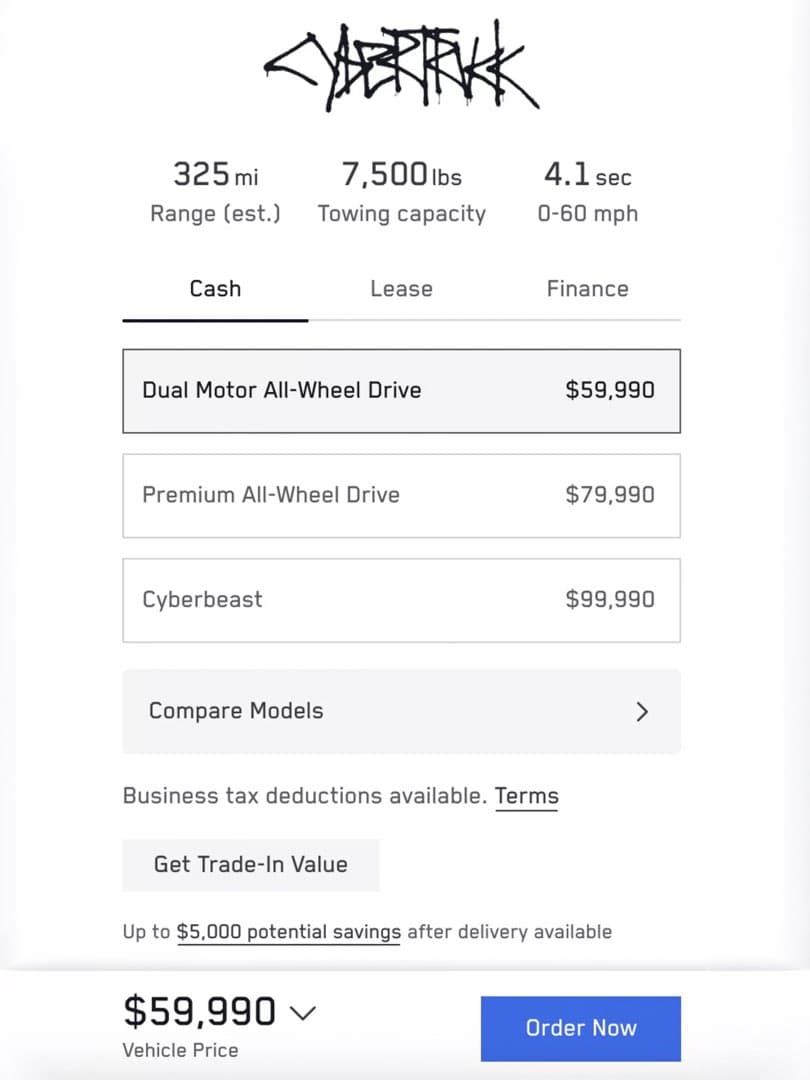Click the 4.1 sec 0-60 mph stat

click(x=588, y=192)
